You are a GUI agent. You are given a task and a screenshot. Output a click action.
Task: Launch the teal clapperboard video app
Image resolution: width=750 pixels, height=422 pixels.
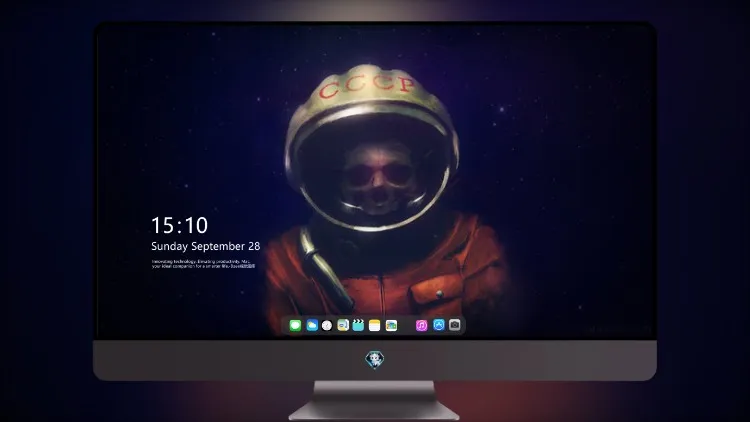tap(358, 325)
